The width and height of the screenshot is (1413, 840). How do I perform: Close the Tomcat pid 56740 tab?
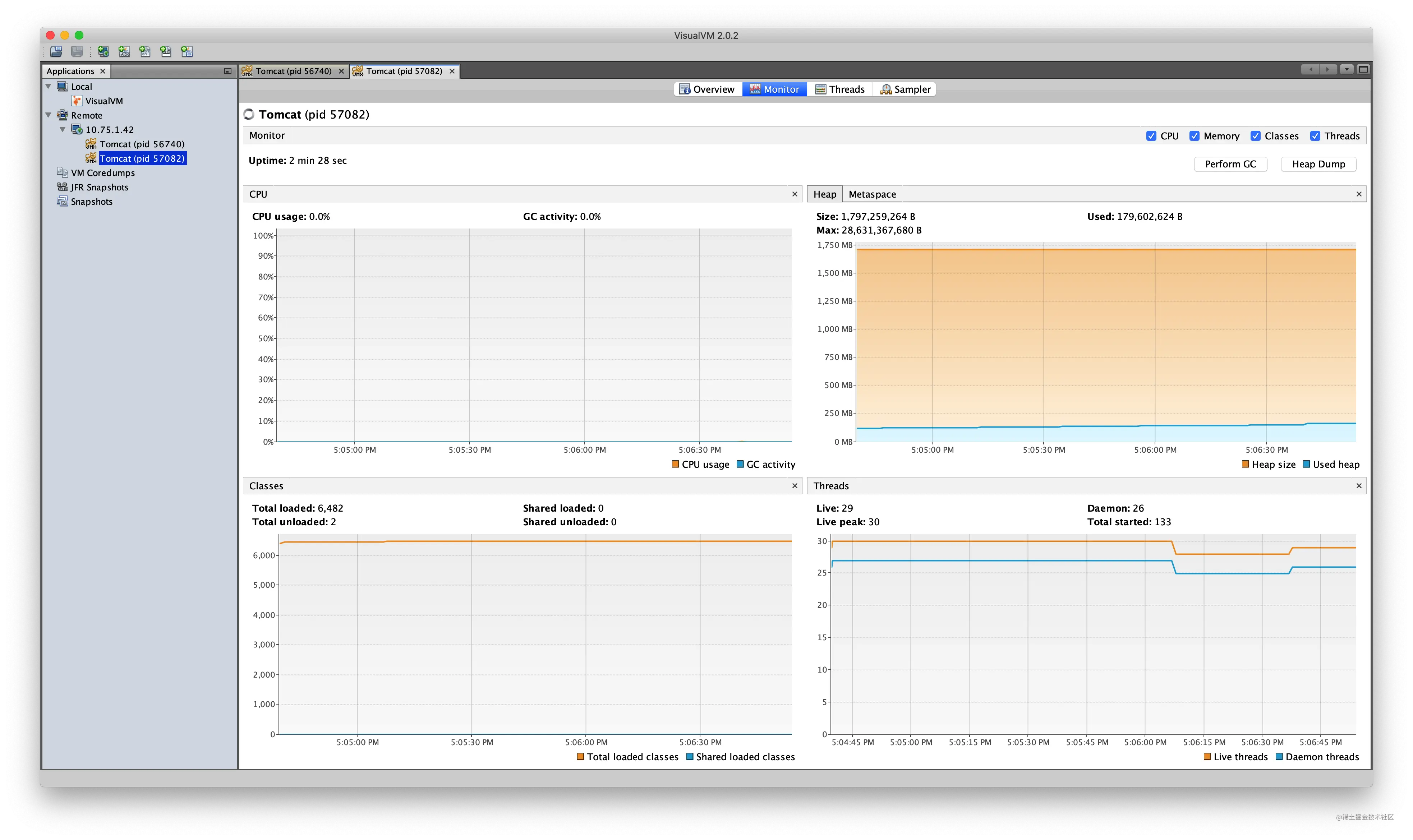341,71
